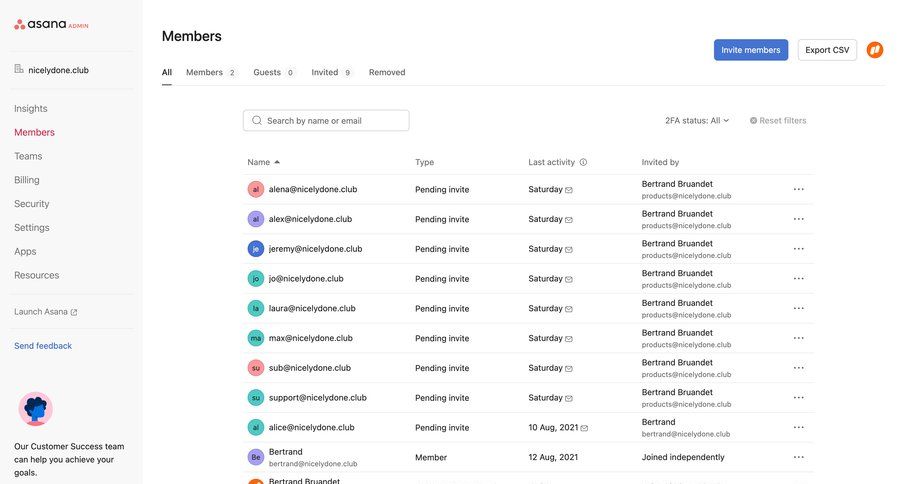Click the Invite members button

pyautogui.click(x=751, y=50)
